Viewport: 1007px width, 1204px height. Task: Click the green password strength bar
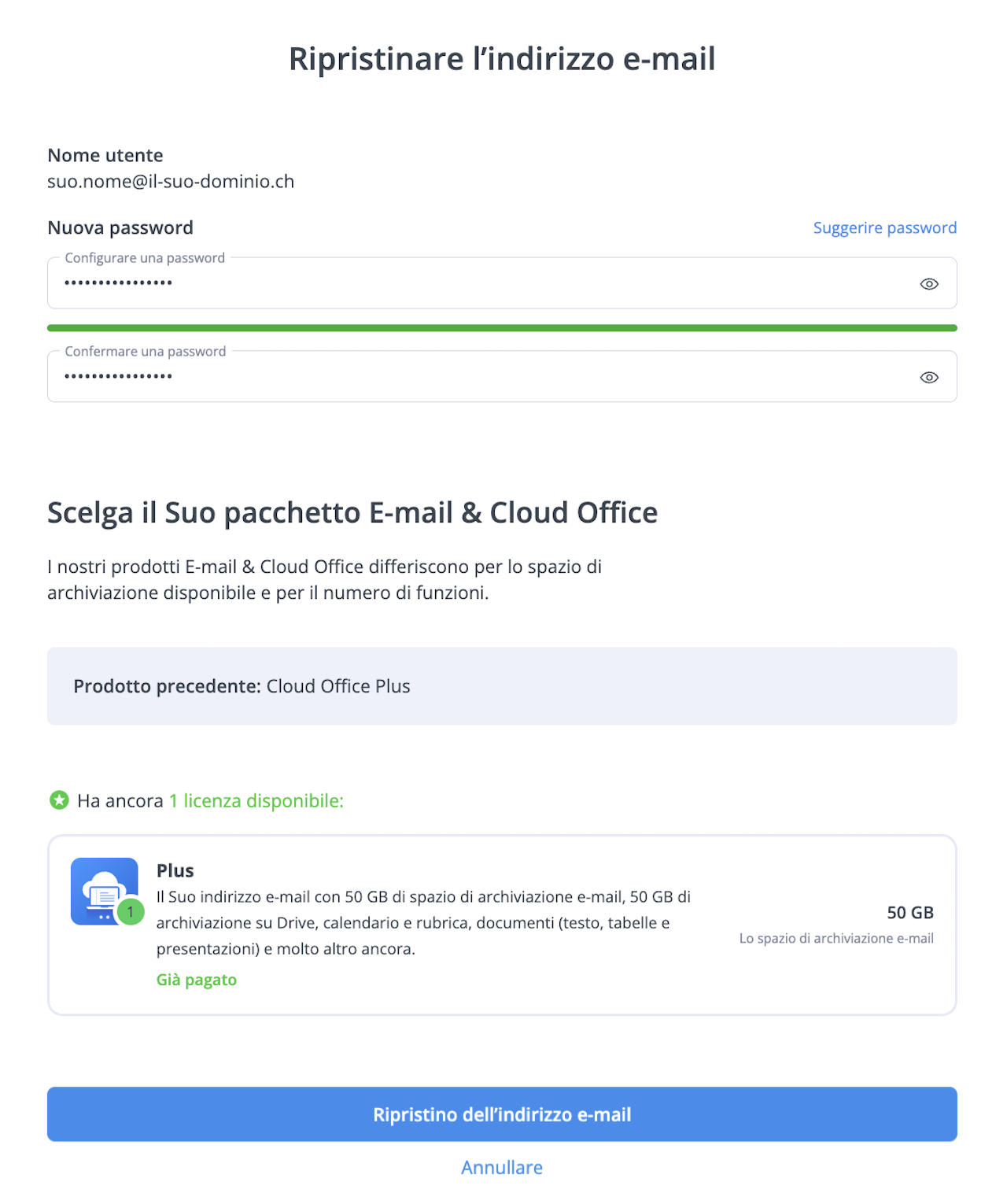click(x=502, y=328)
